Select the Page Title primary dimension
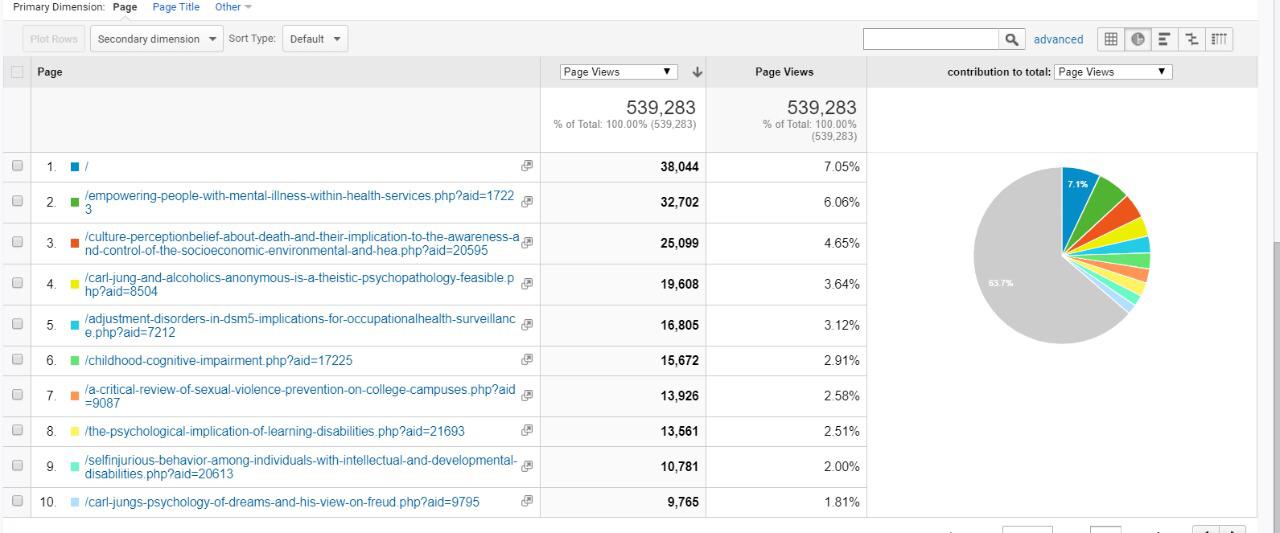 coord(176,7)
